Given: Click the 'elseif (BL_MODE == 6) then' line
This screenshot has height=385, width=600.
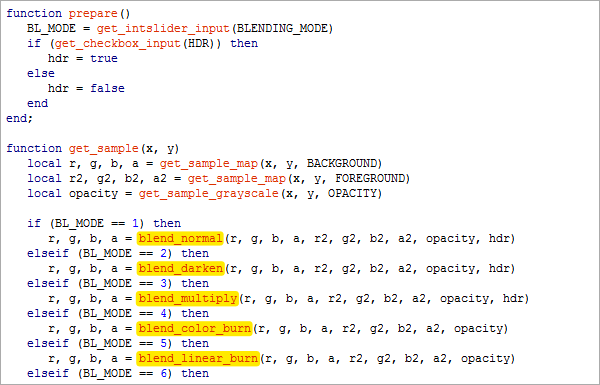Looking at the screenshot, I should (118, 373).
